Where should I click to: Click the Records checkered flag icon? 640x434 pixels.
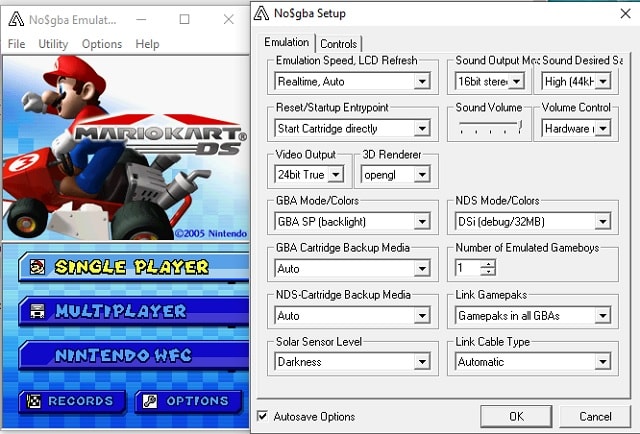pos(33,401)
